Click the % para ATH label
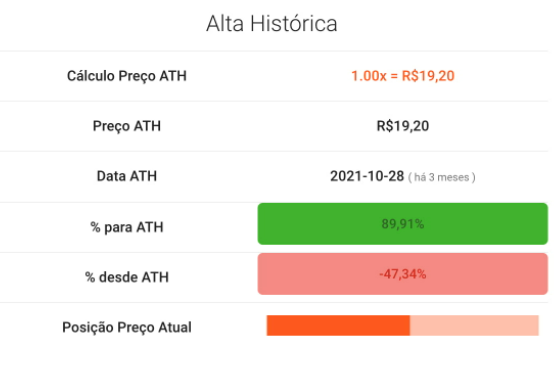The width and height of the screenshot is (555, 381). tap(127, 227)
